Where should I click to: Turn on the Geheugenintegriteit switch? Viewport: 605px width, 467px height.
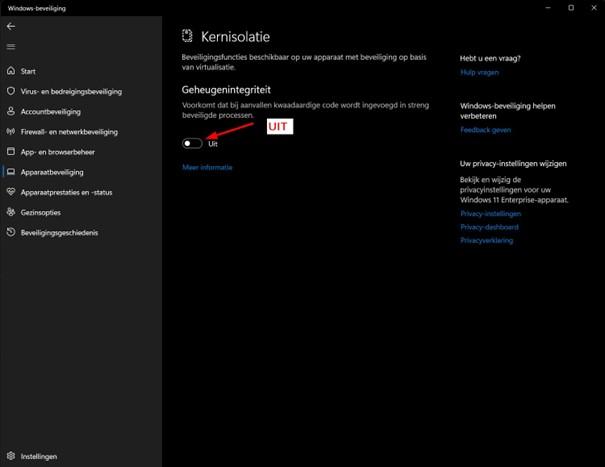click(192, 144)
